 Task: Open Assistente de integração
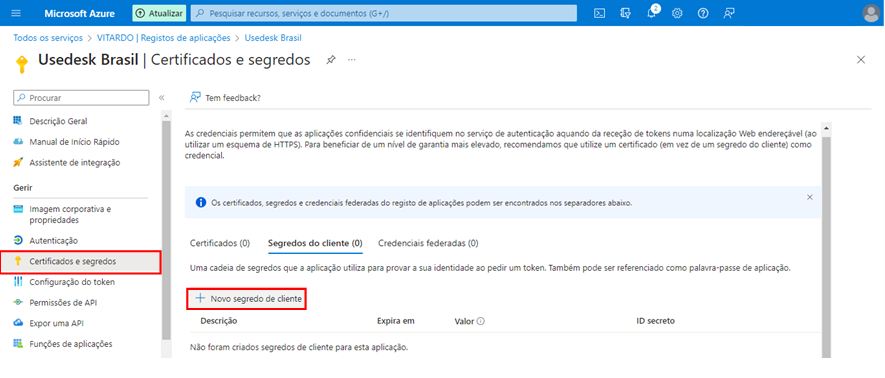[x=75, y=162]
